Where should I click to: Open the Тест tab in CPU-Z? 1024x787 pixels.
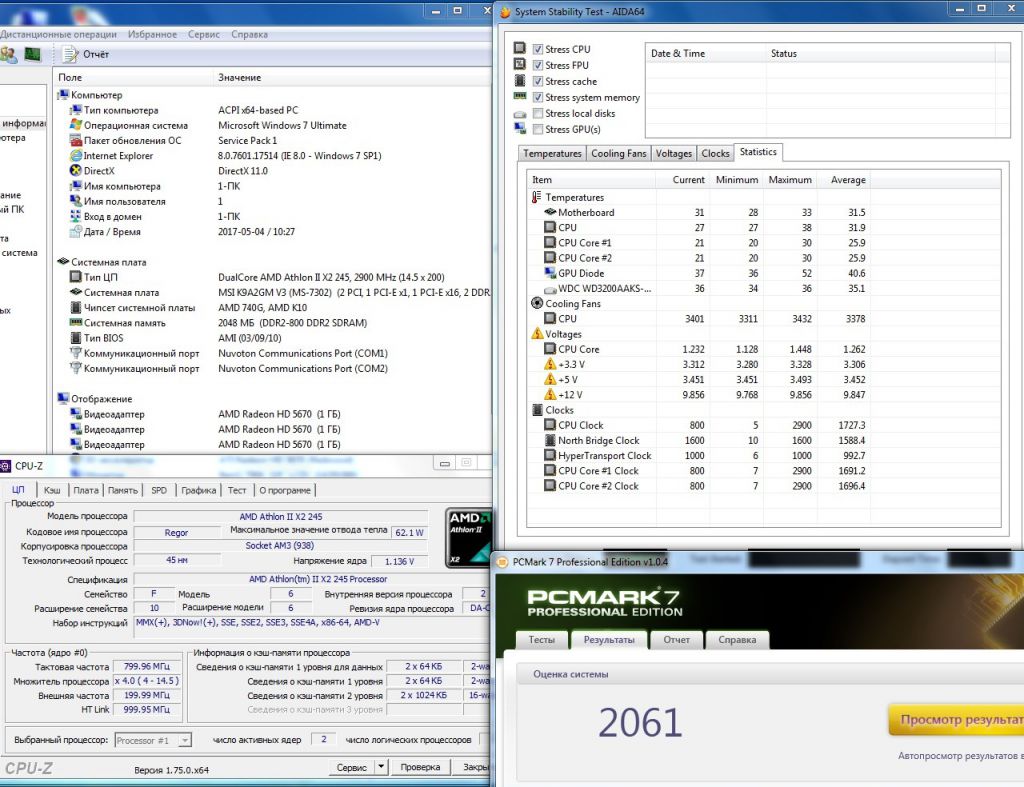click(x=237, y=490)
